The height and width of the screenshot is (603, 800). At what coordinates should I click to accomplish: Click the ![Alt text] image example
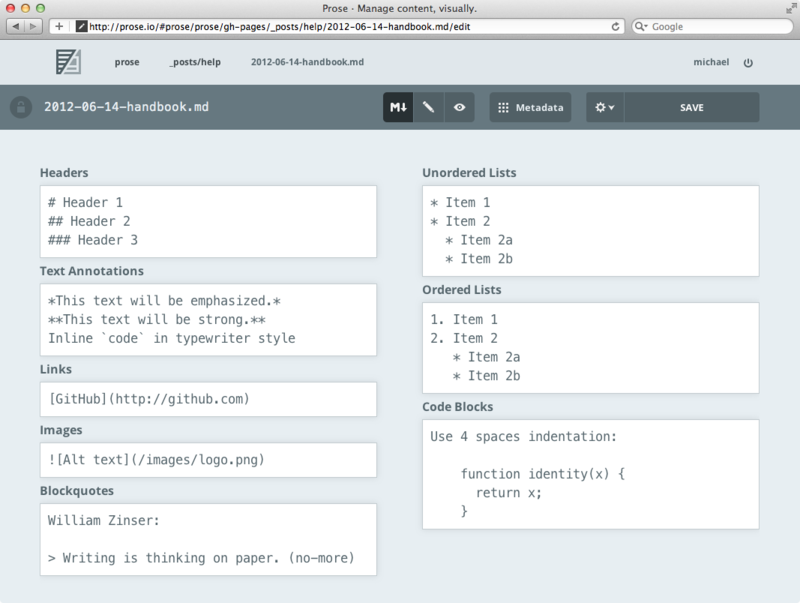(156, 460)
